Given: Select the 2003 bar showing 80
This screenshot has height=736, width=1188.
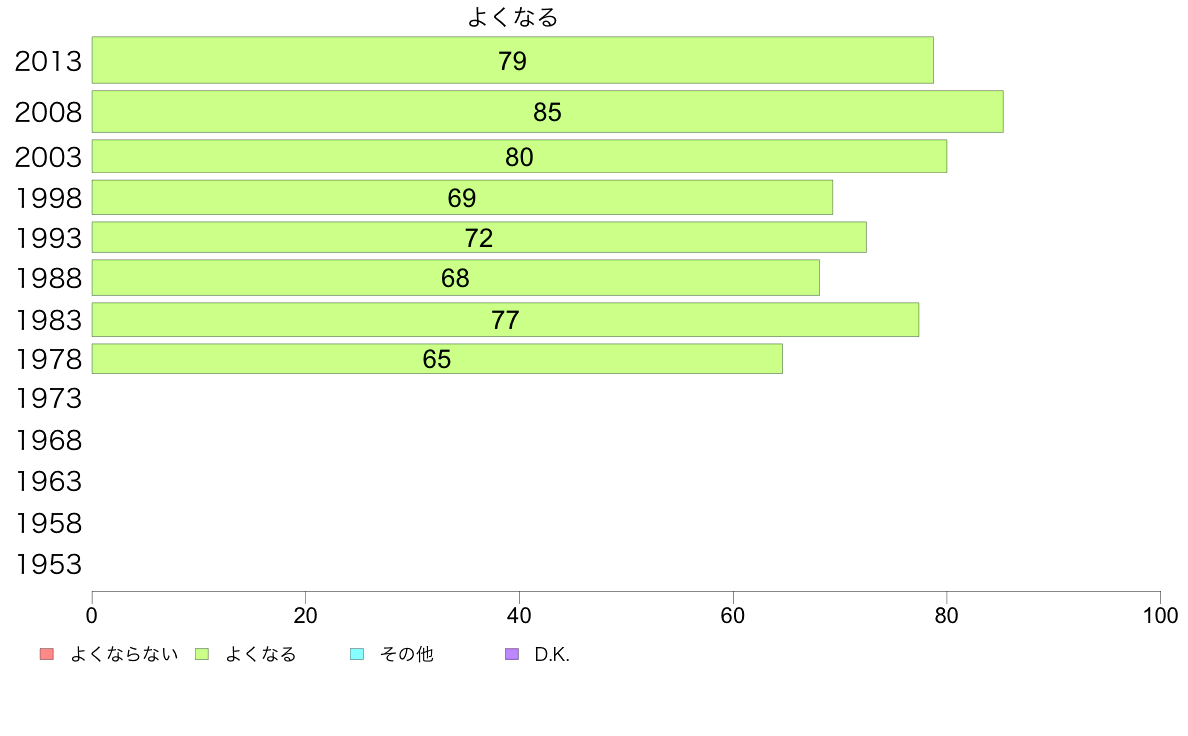Looking at the screenshot, I should 519,156.
